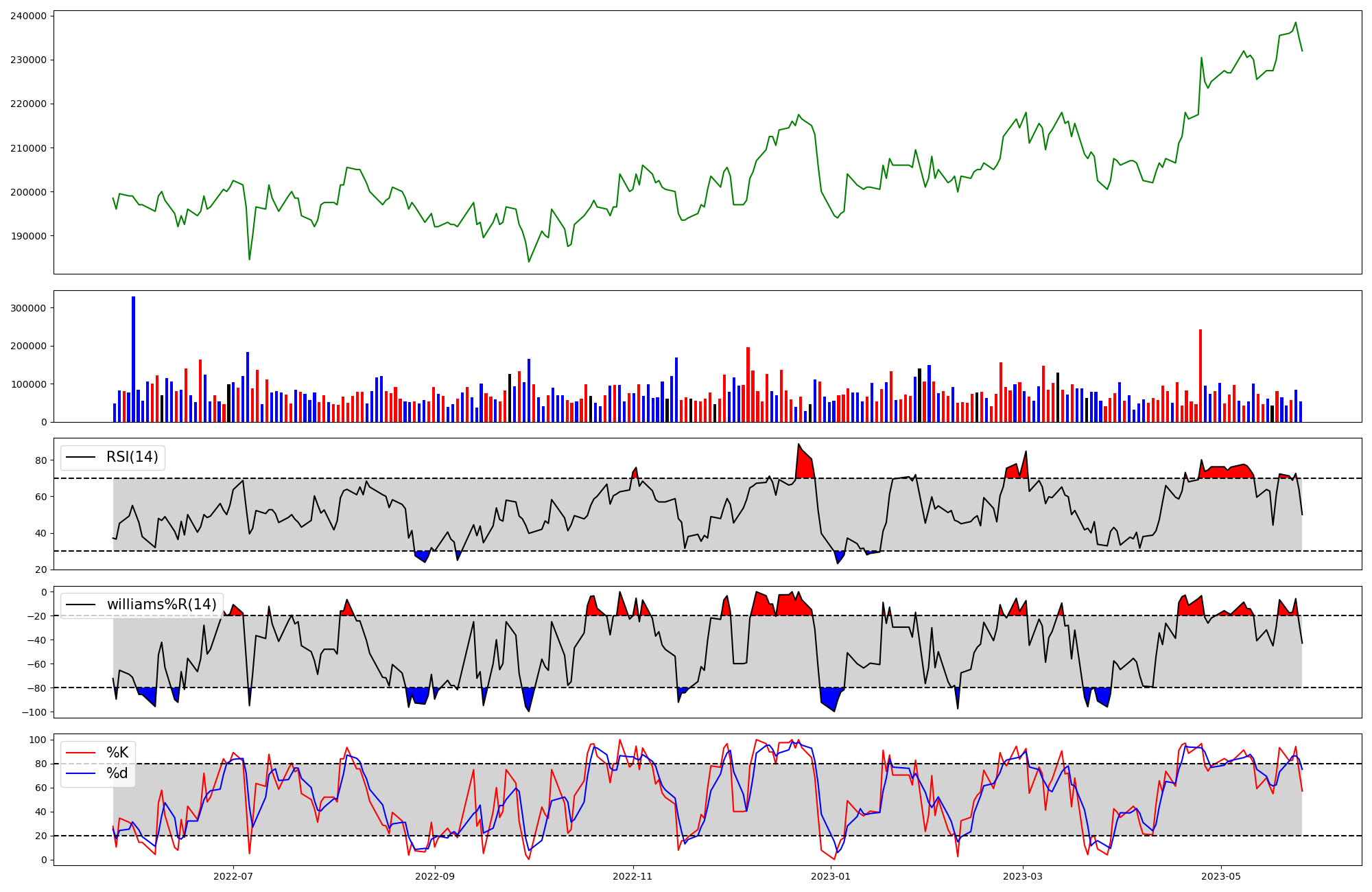Click the 2022-11 x-axis date label
This screenshot has height=892, width=1372.
pos(632,876)
